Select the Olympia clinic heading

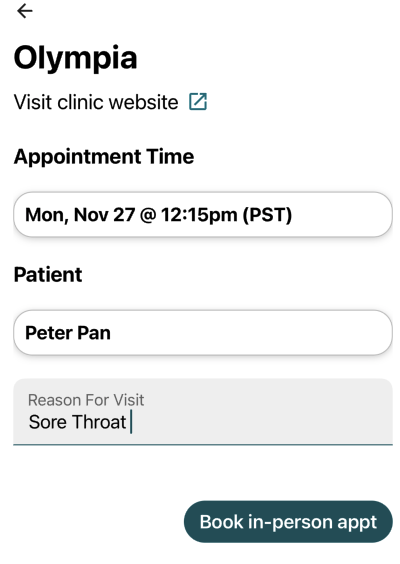76,58
